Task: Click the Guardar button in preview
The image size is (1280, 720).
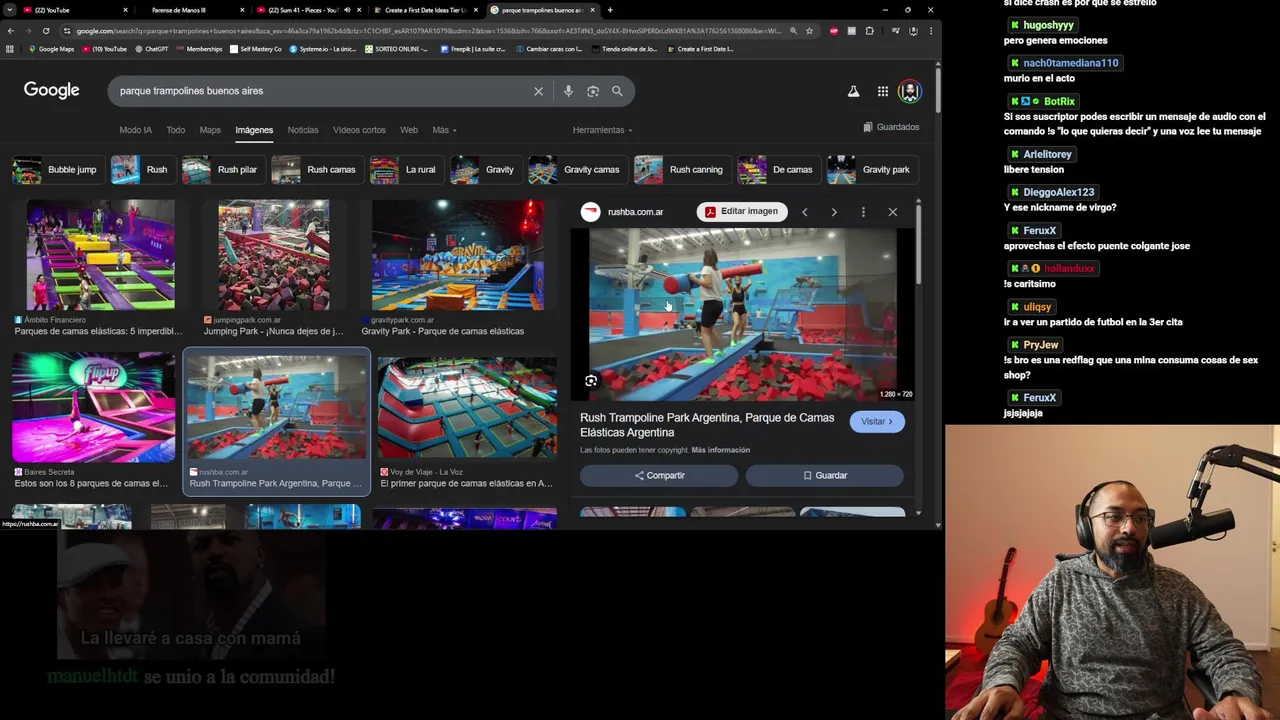Action: click(x=824, y=476)
